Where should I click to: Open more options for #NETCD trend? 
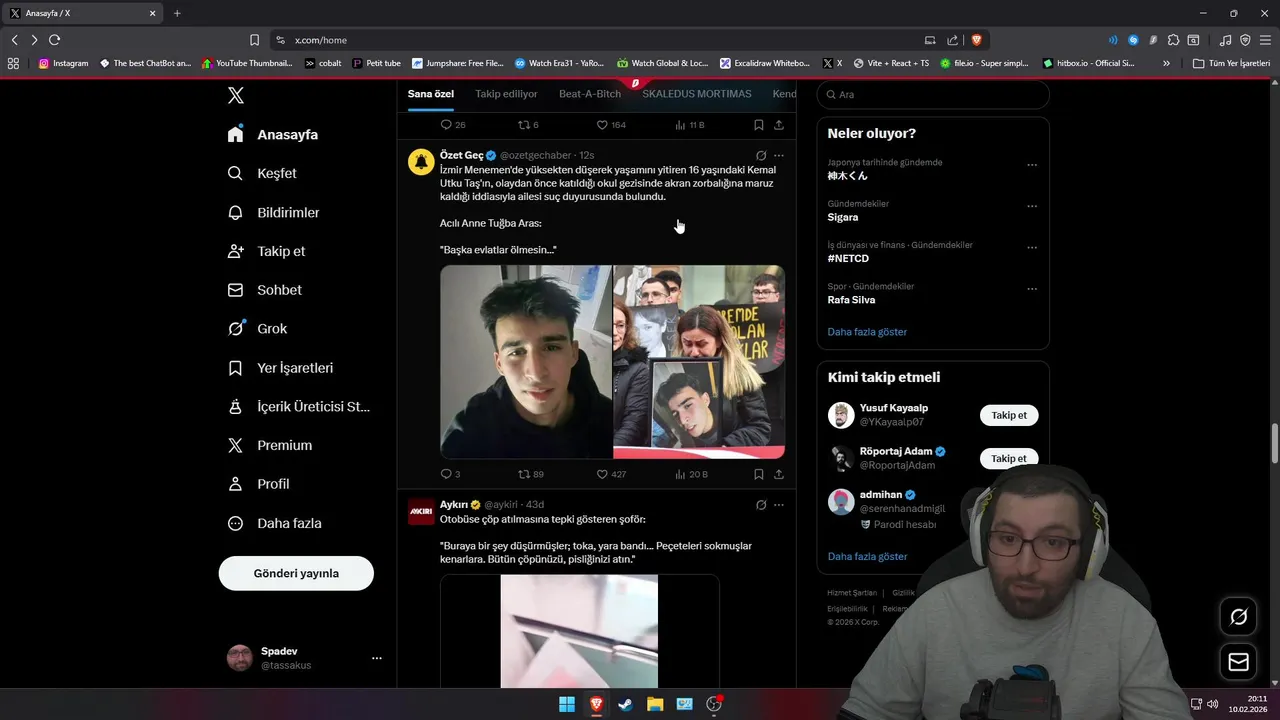point(1032,247)
